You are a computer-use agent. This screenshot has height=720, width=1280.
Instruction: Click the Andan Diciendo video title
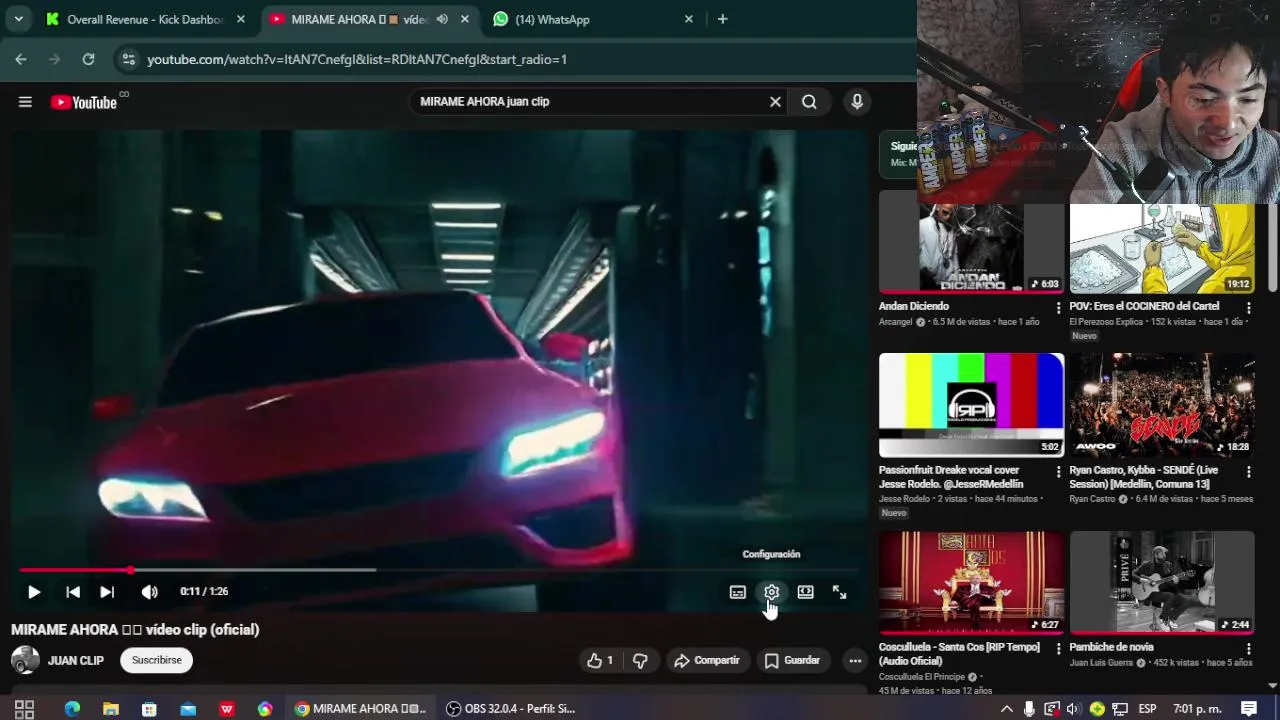[914, 306]
